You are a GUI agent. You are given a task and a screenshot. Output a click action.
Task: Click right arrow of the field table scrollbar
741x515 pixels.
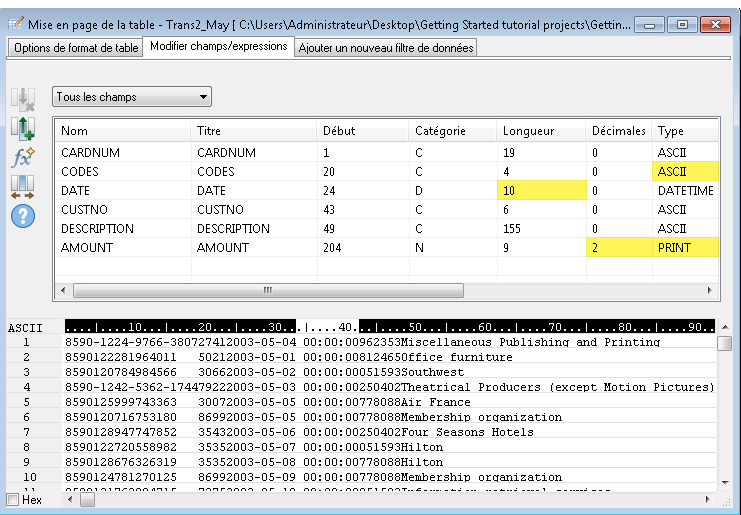710,290
